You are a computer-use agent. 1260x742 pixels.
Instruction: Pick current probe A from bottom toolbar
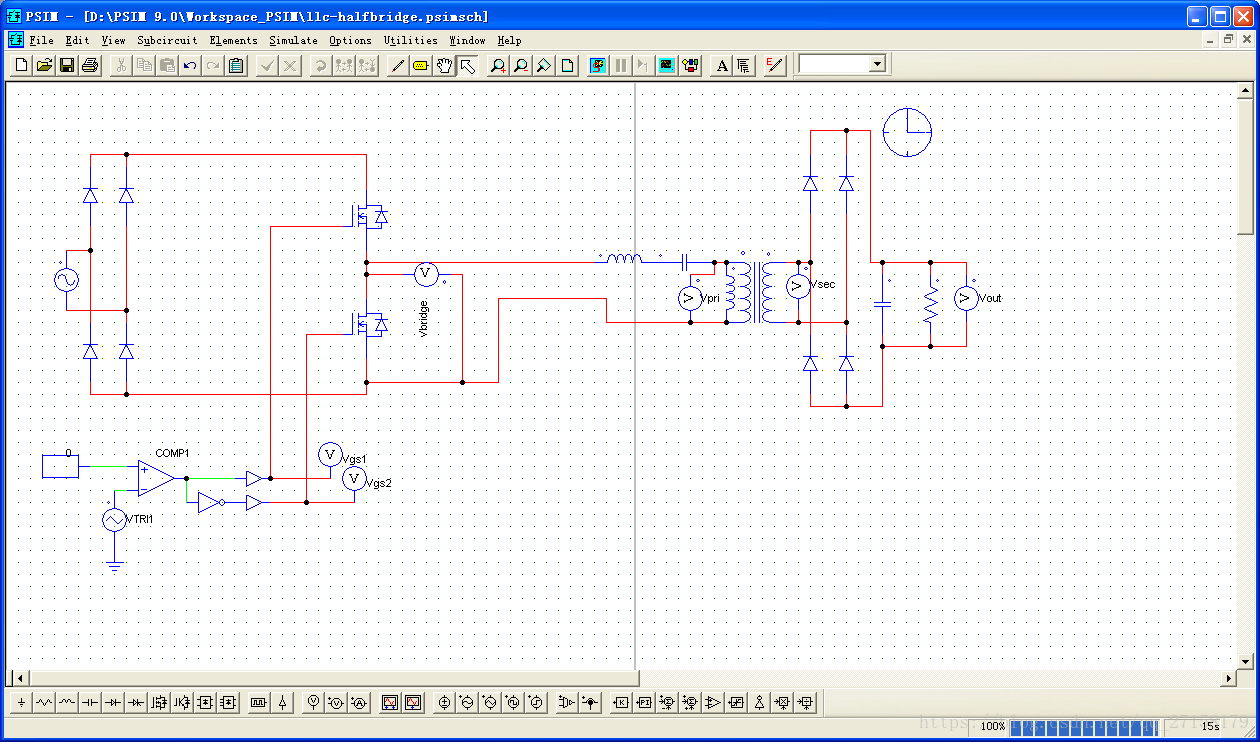[x=359, y=703]
